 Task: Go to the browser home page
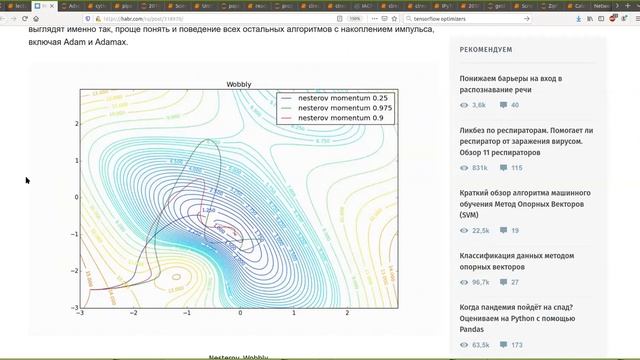[x=36, y=19]
